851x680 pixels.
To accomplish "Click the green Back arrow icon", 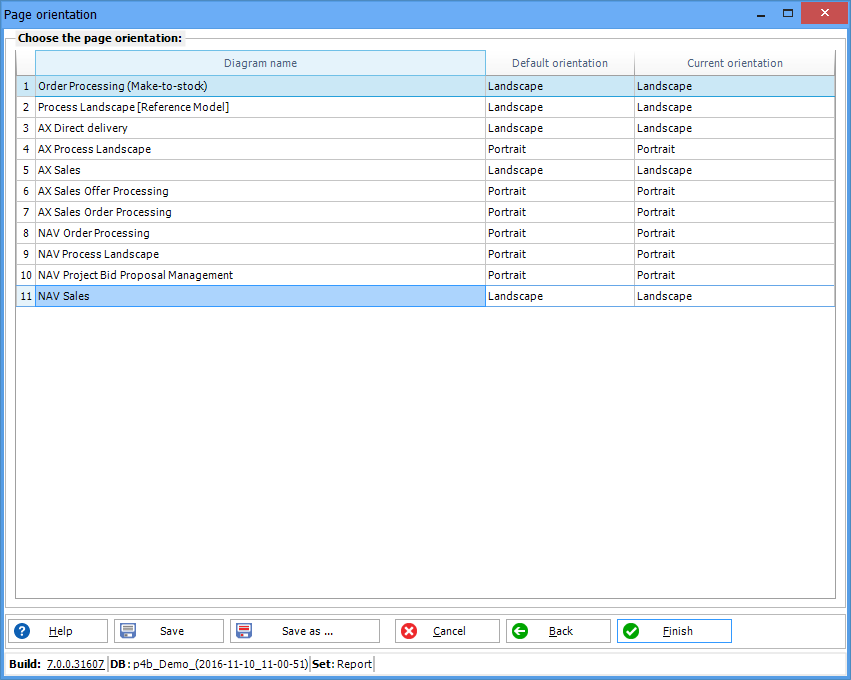I will pos(520,631).
